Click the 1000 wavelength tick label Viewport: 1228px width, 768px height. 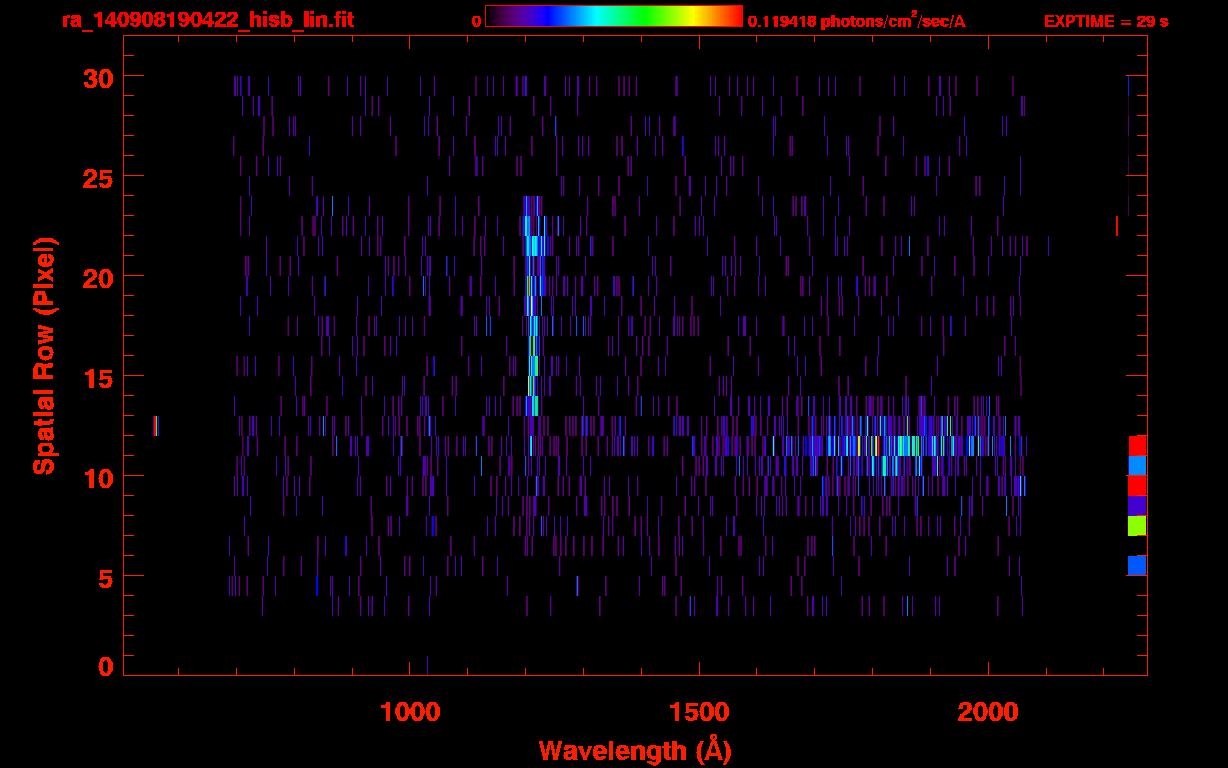pos(410,712)
